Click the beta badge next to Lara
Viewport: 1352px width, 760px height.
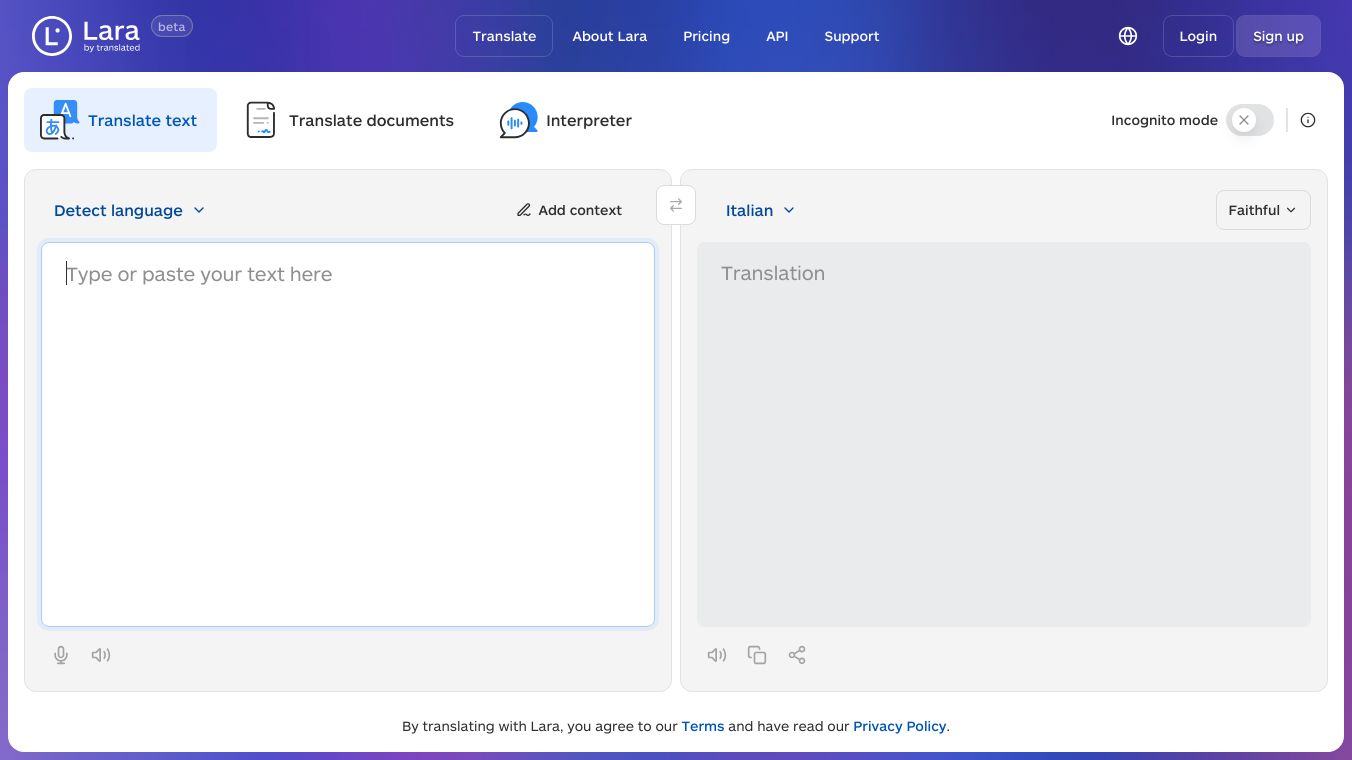coord(172,27)
